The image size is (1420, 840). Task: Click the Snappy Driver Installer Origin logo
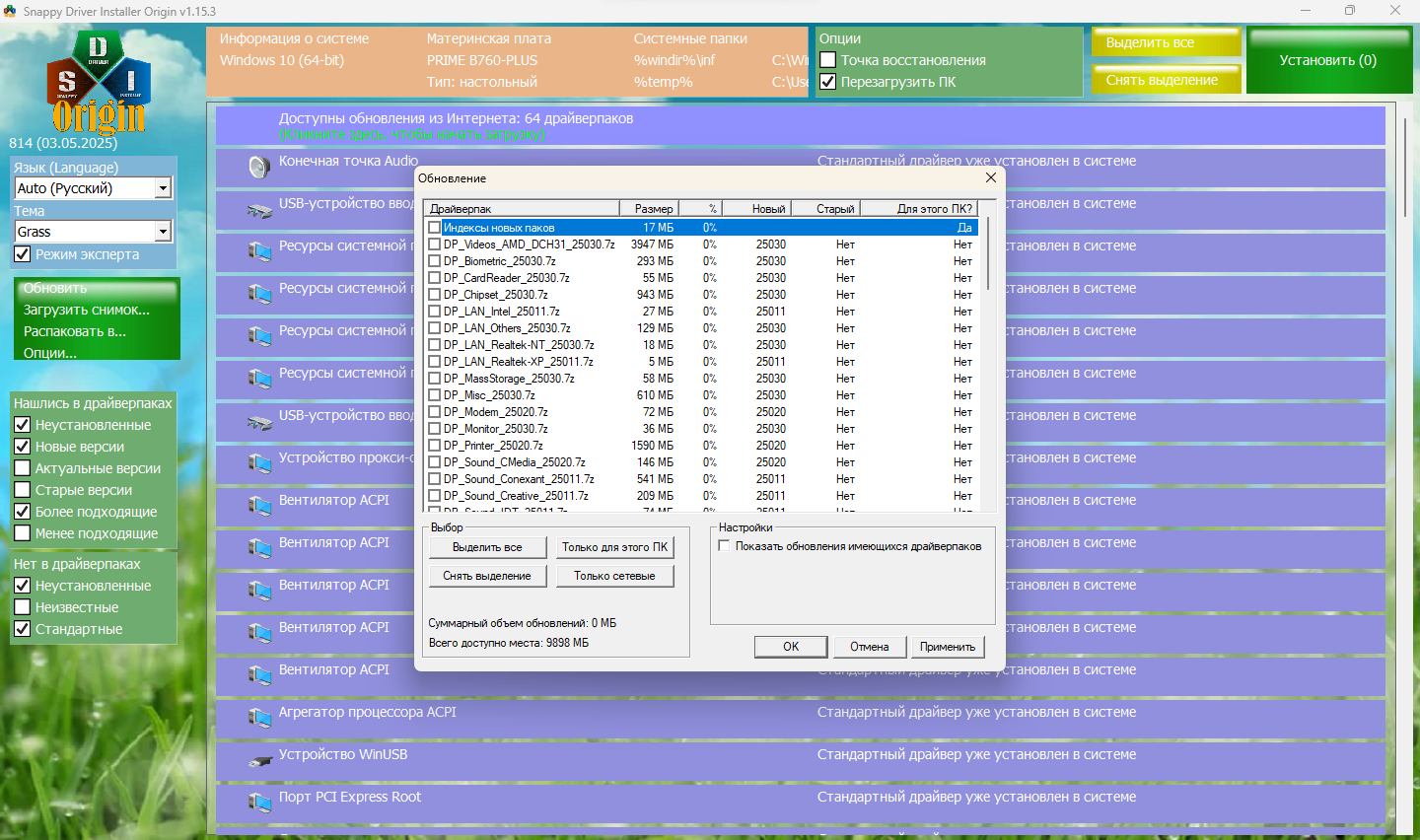[x=99, y=83]
